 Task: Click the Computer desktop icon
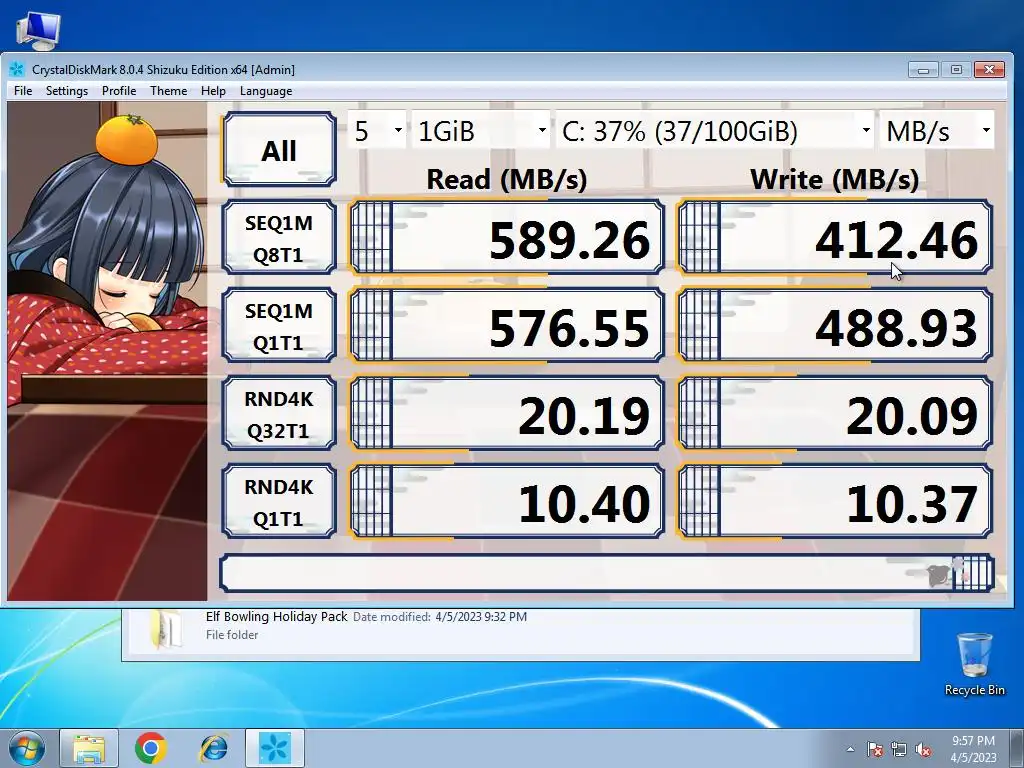click(38, 31)
